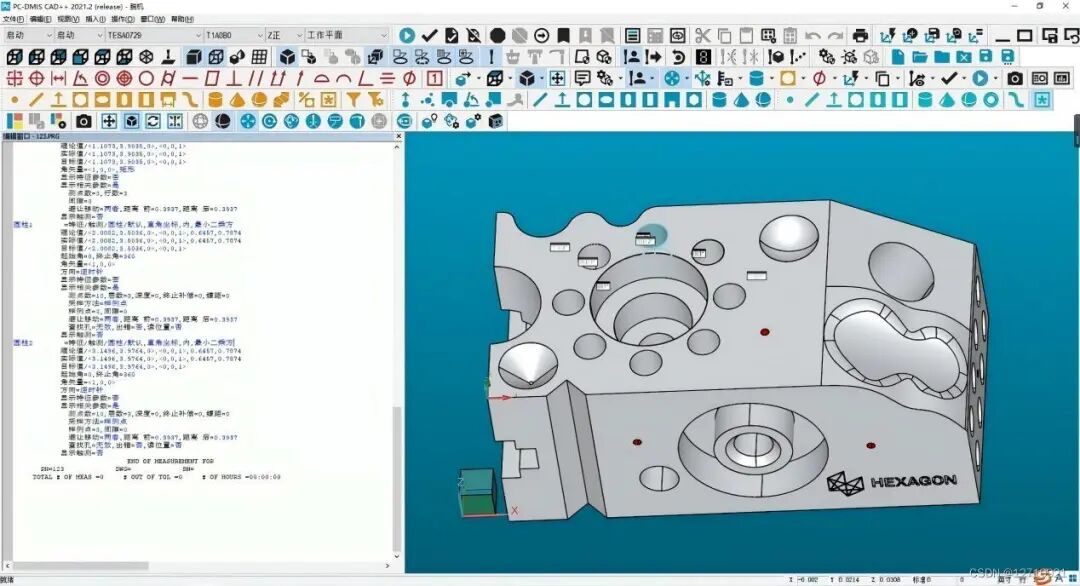This screenshot has width=1080, height=586.
Task: Select the orange cone feature icon
Action: click(237, 100)
